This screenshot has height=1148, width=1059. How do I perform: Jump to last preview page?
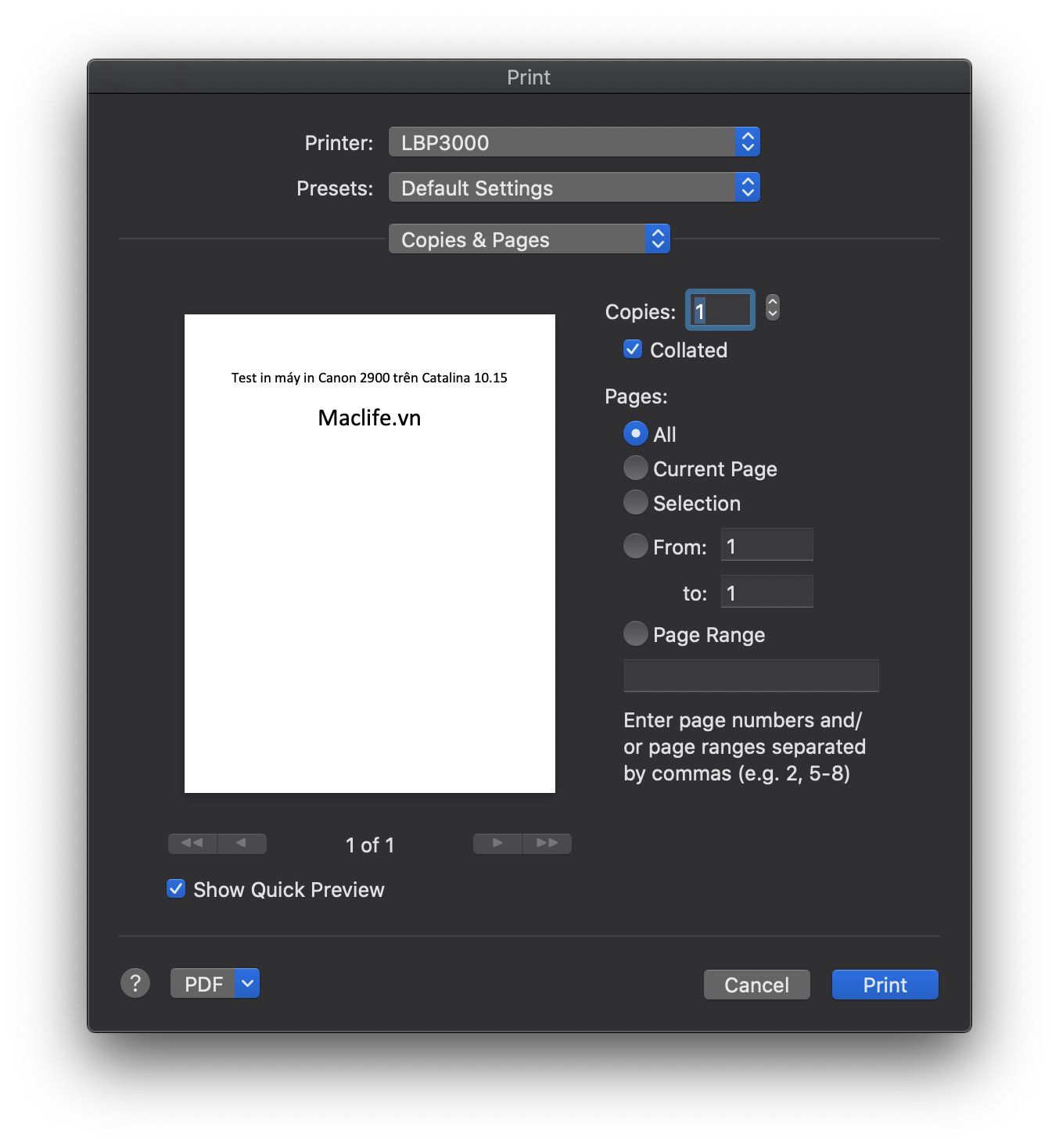coord(547,843)
